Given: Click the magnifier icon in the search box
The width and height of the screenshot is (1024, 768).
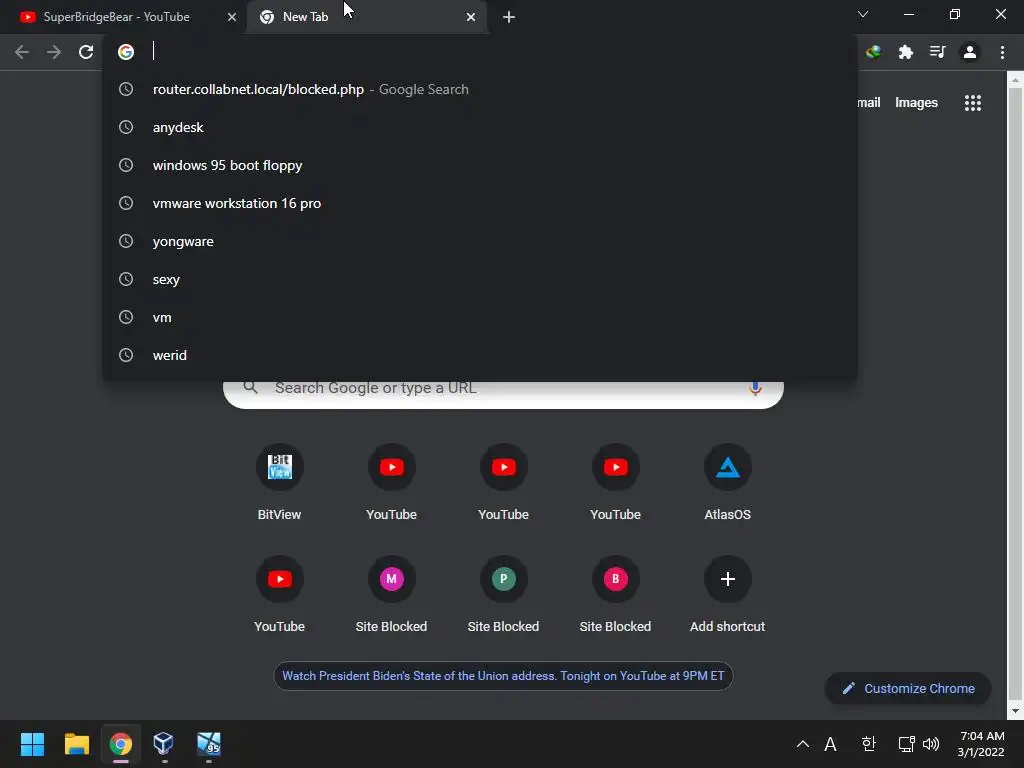Looking at the screenshot, I should click(x=251, y=387).
